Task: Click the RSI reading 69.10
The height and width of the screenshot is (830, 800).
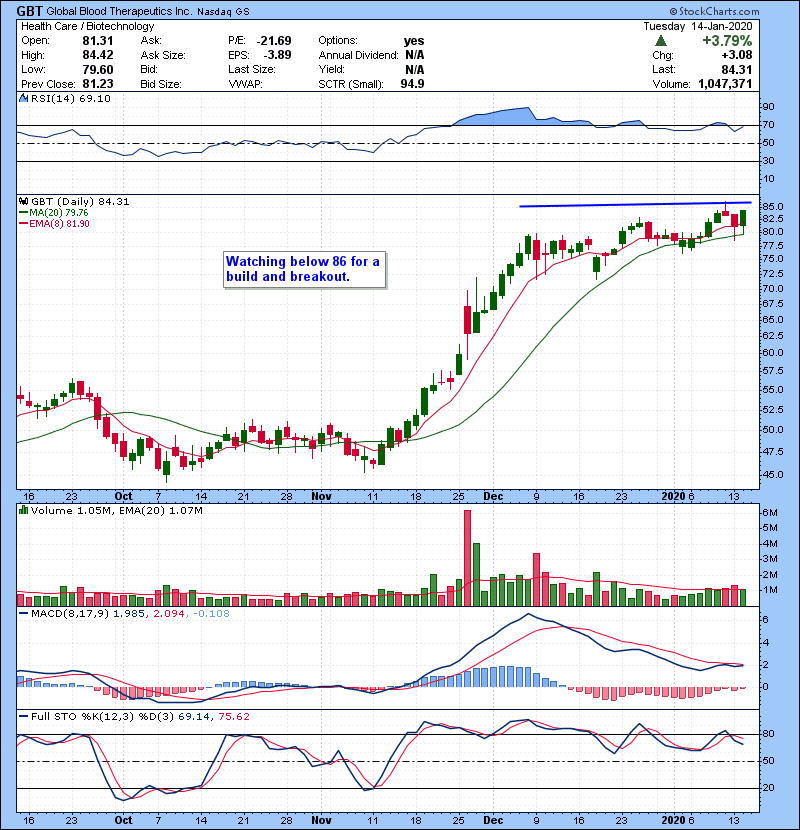Action: coord(96,98)
